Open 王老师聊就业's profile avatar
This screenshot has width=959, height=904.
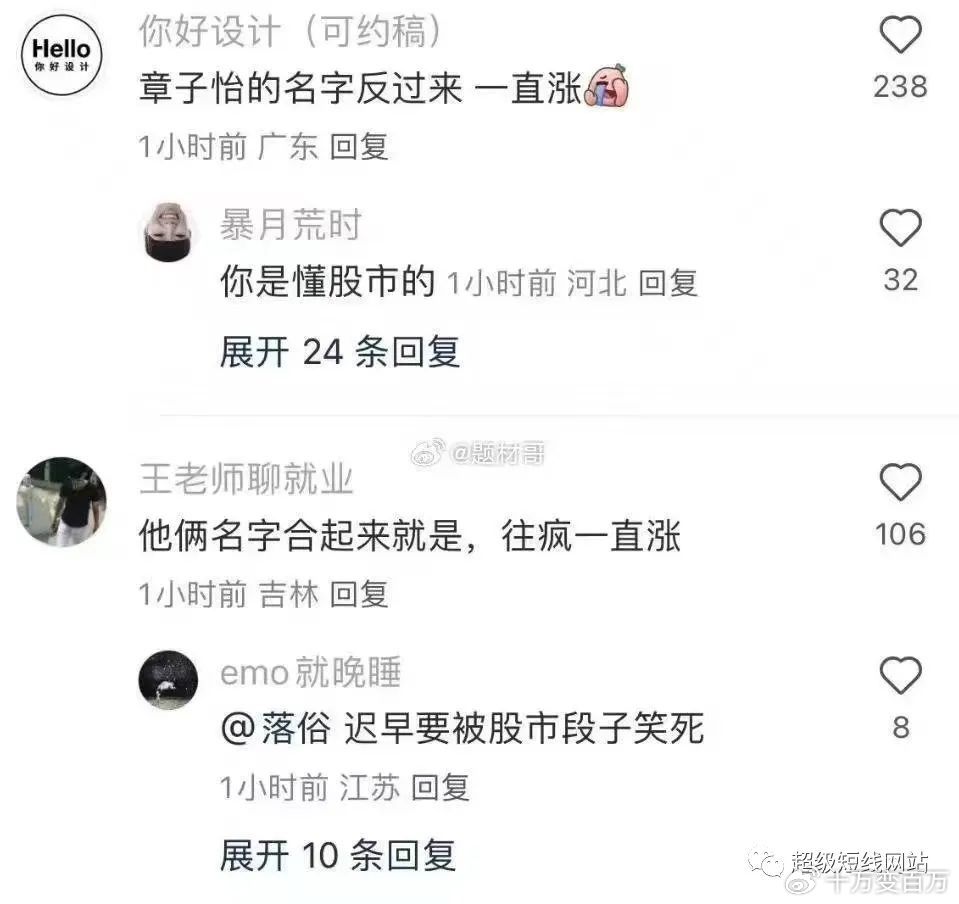pyautogui.click(x=61, y=502)
